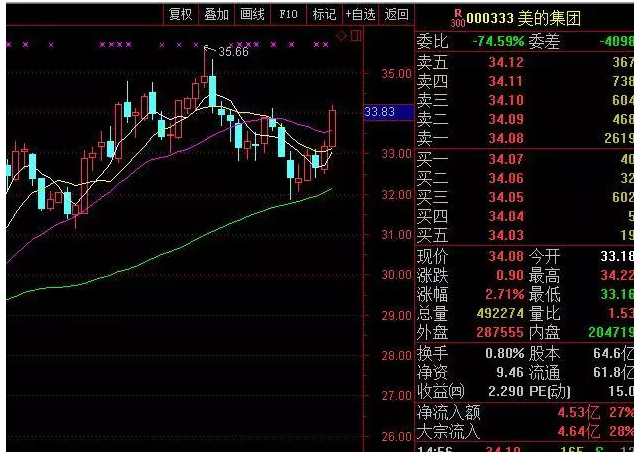
Task: Add the stock via the +自选 button
Action: [x=359, y=14]
